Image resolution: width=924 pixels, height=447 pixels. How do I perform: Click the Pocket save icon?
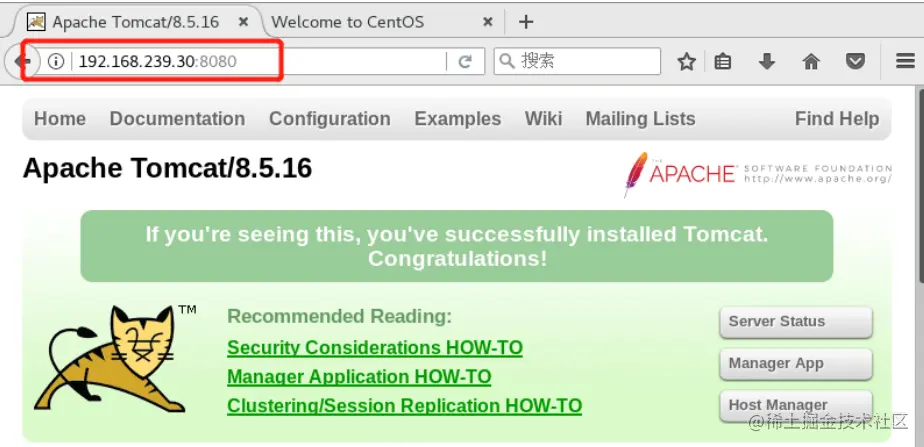click(x=855, y=61)
